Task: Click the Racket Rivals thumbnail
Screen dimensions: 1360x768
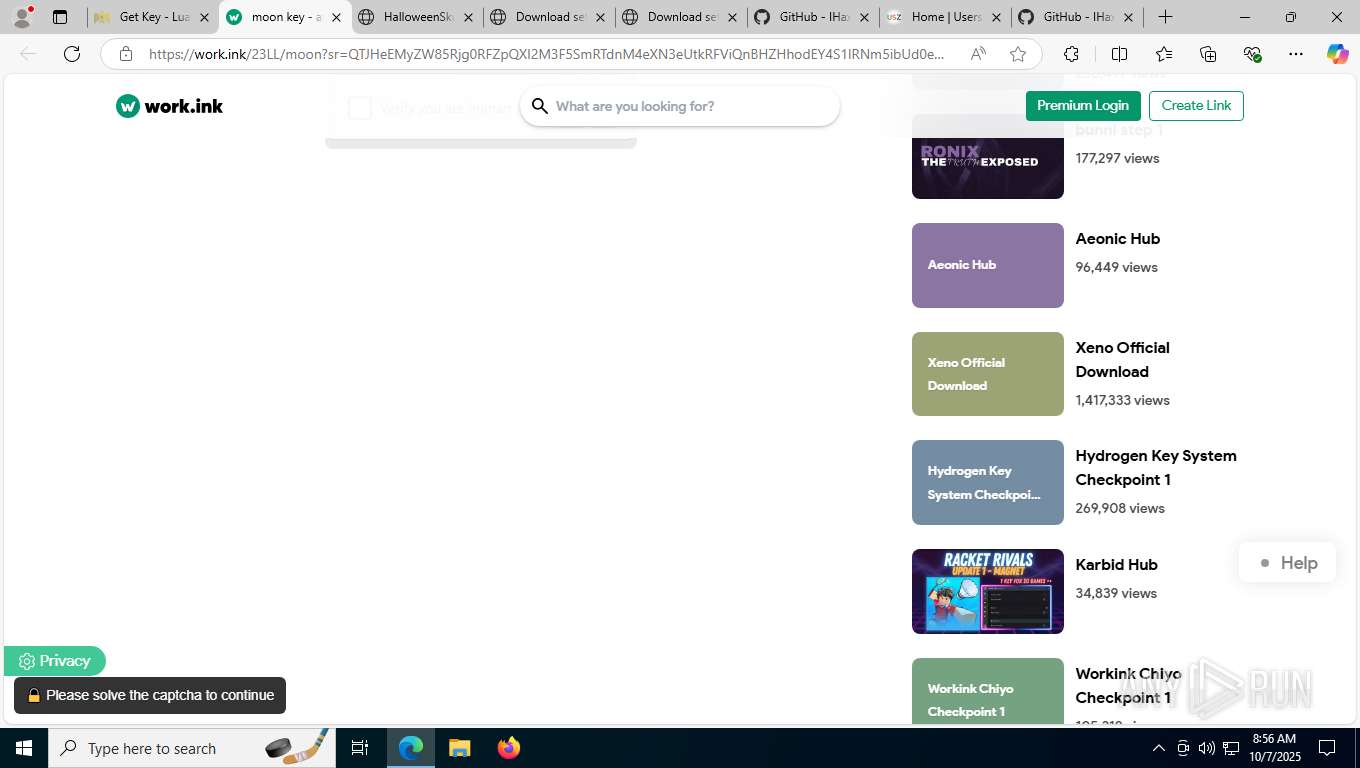Action: tap(988, 591)
